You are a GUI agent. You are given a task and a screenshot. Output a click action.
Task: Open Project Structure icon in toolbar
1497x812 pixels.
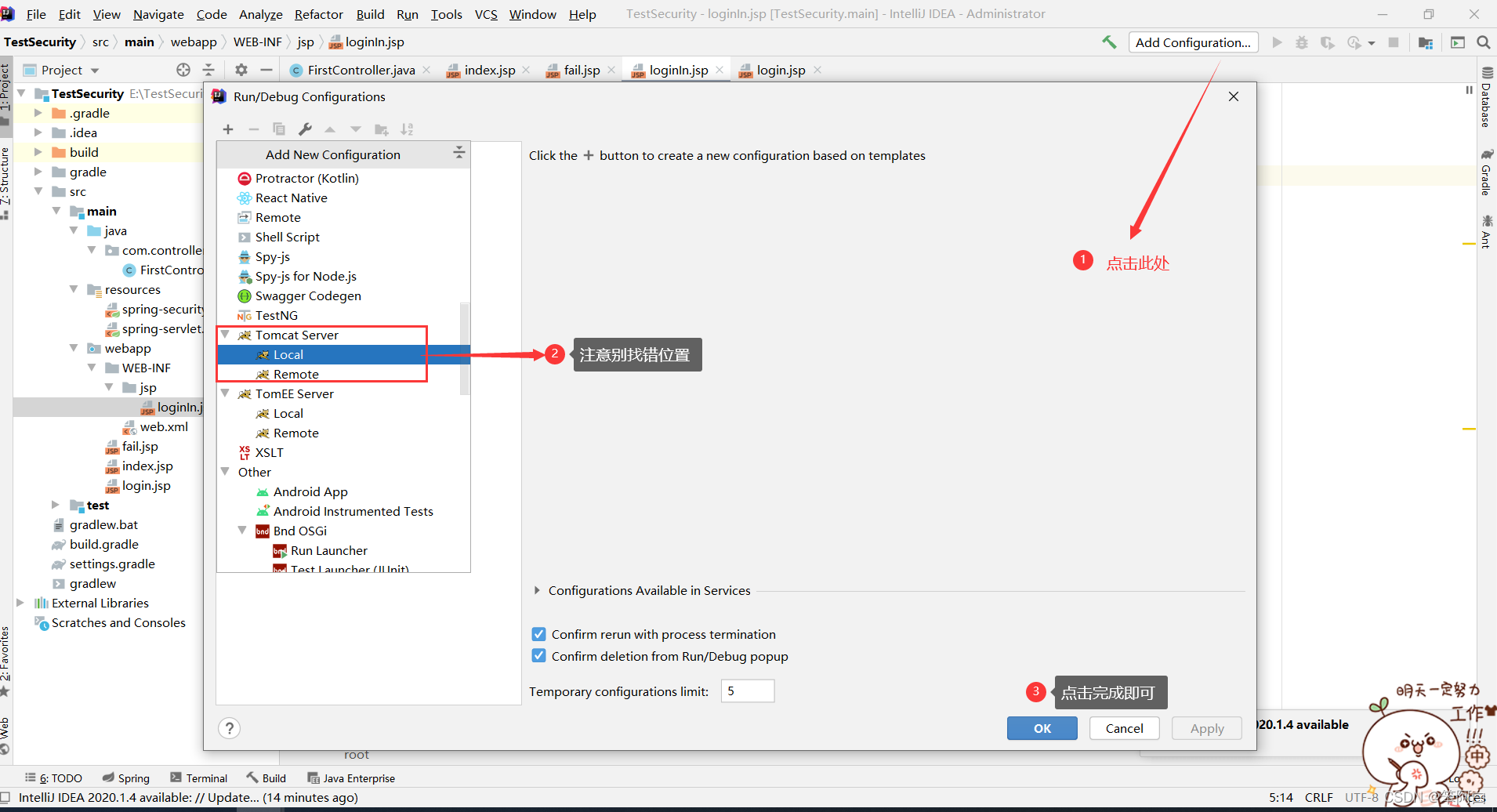[x=1426, y=42]
